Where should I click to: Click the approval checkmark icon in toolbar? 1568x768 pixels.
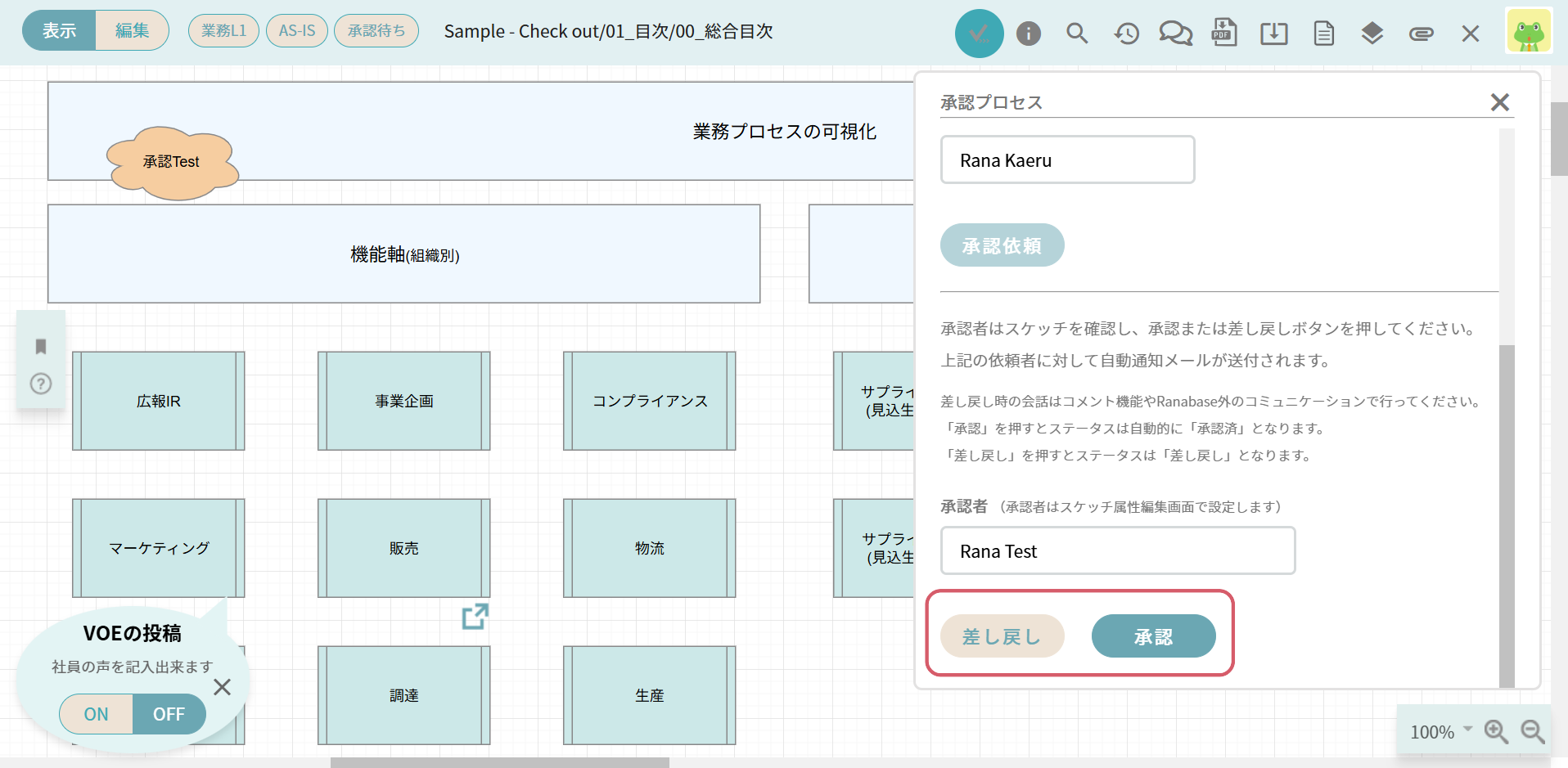[x=979, y=34]
